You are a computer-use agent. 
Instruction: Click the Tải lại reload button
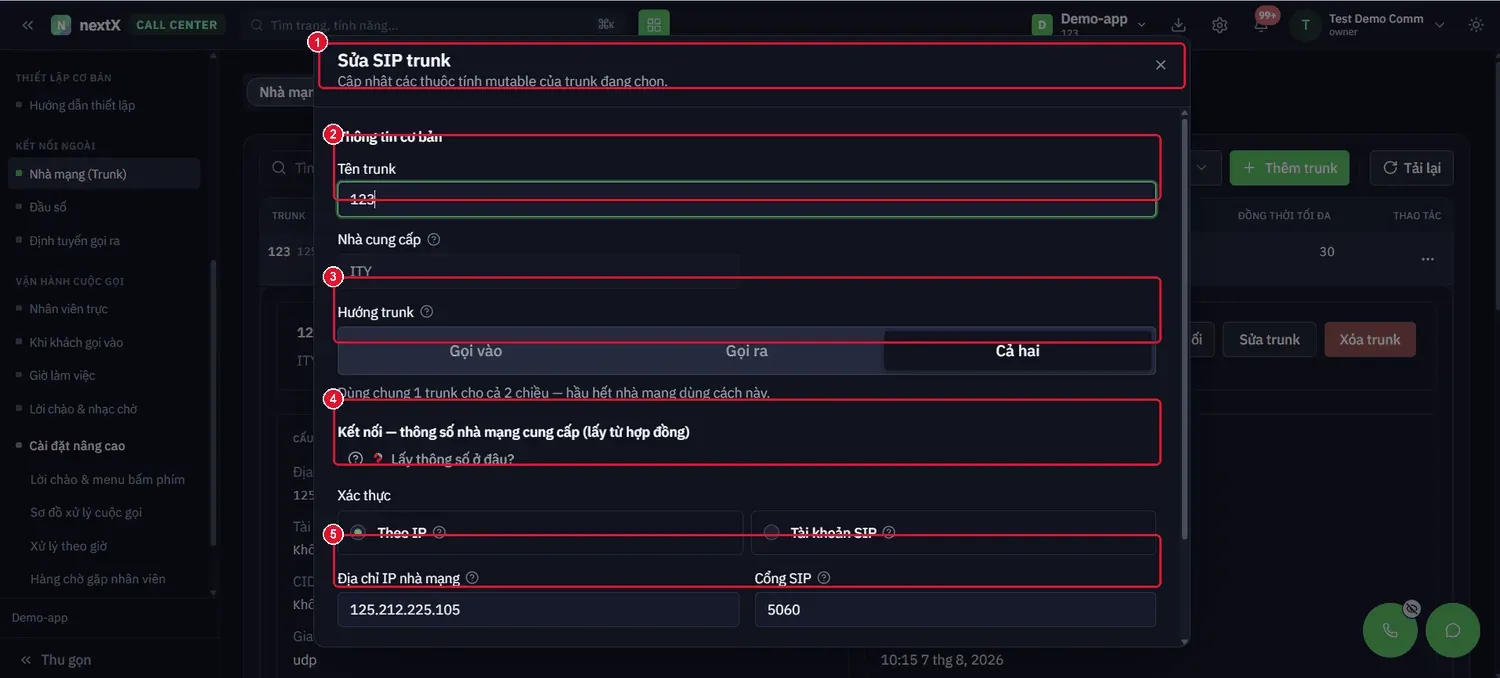[1412, 168]
